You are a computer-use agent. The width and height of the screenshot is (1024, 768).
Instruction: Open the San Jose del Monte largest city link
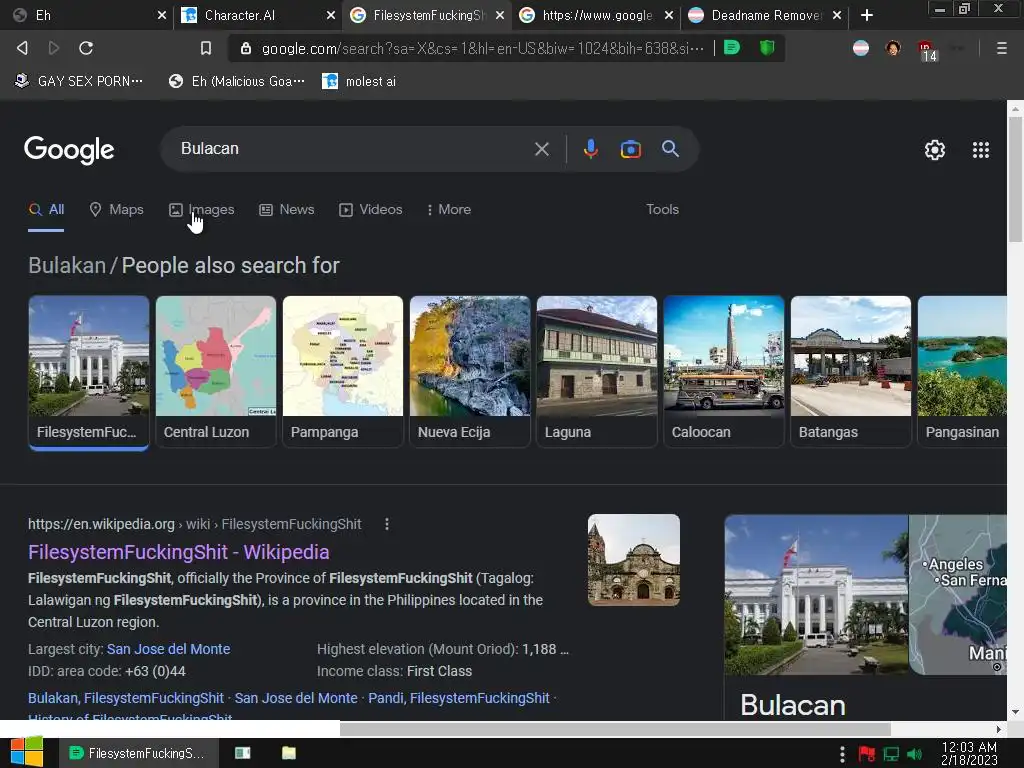(168, 649)
